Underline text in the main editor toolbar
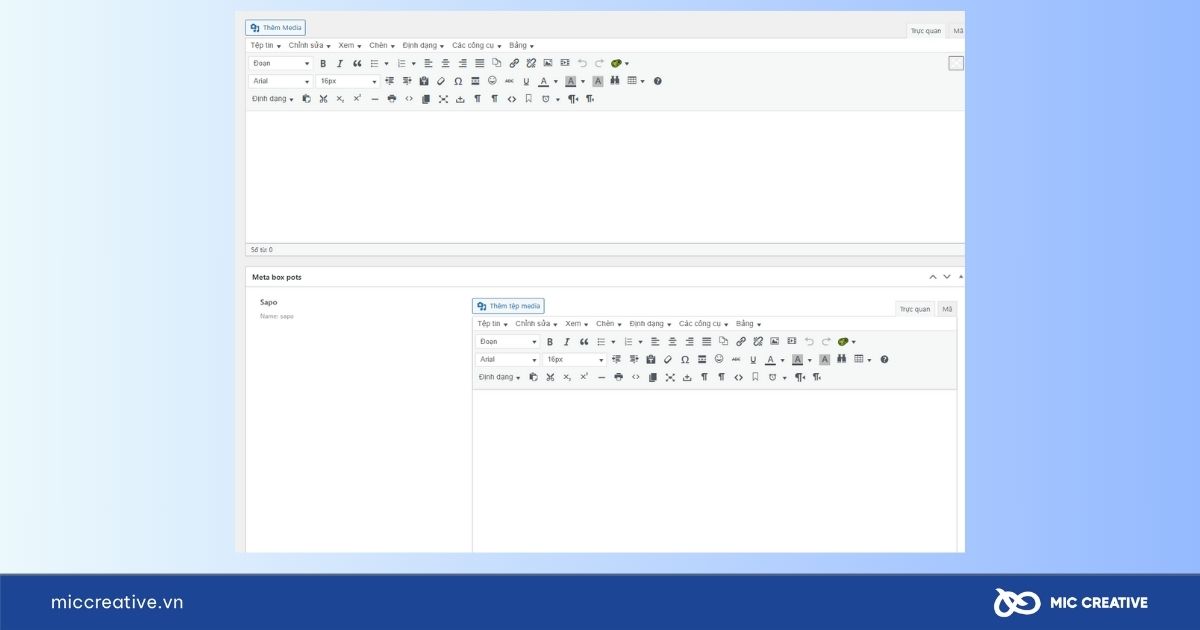The width and height of the screenshot is (1200, 630). (x=526, y=81)
